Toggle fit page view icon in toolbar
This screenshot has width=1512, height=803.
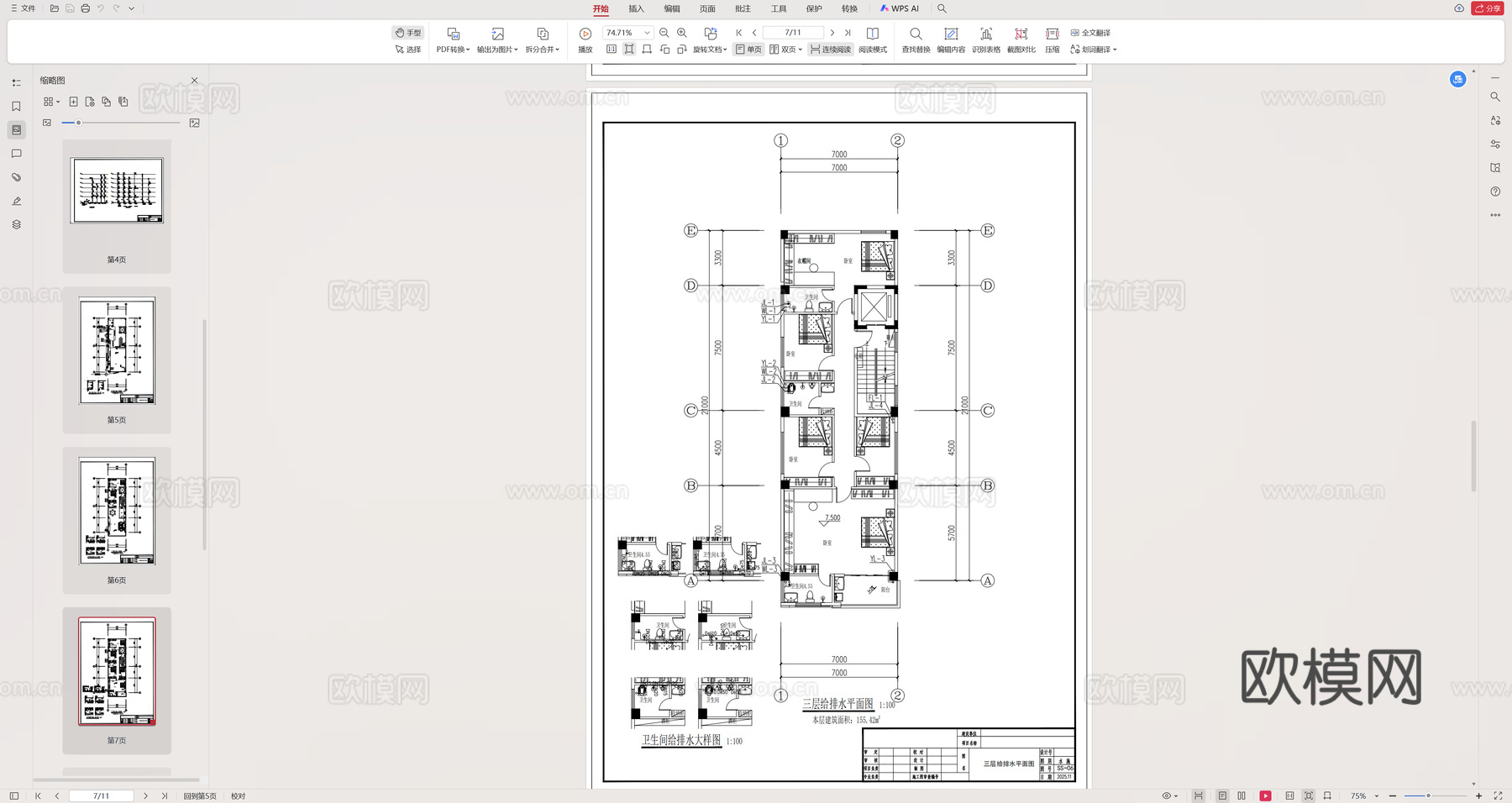(629, 50)
